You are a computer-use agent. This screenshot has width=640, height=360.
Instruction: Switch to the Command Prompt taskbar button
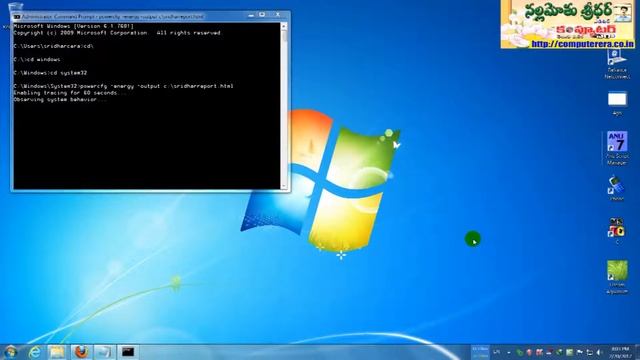(x=128, y=352)
